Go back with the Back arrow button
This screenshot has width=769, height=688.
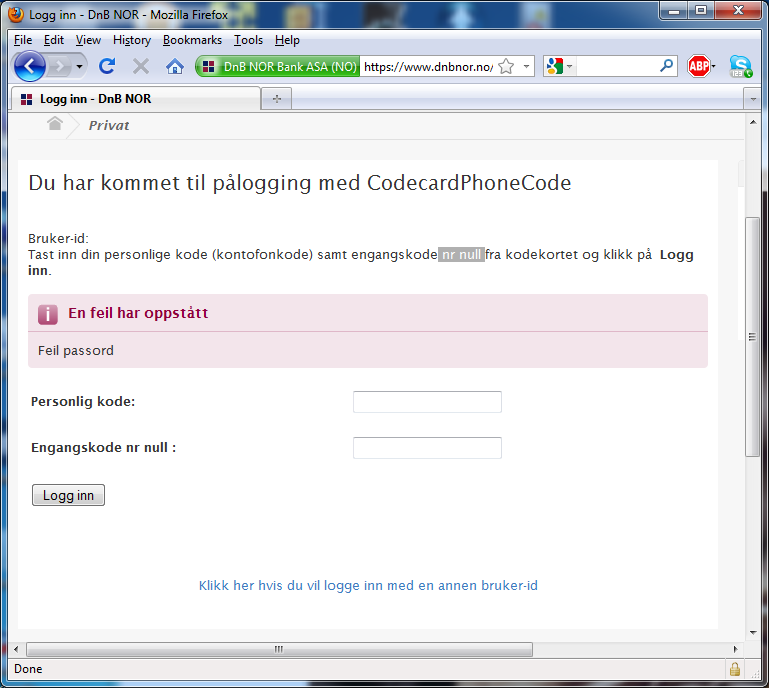29,66
